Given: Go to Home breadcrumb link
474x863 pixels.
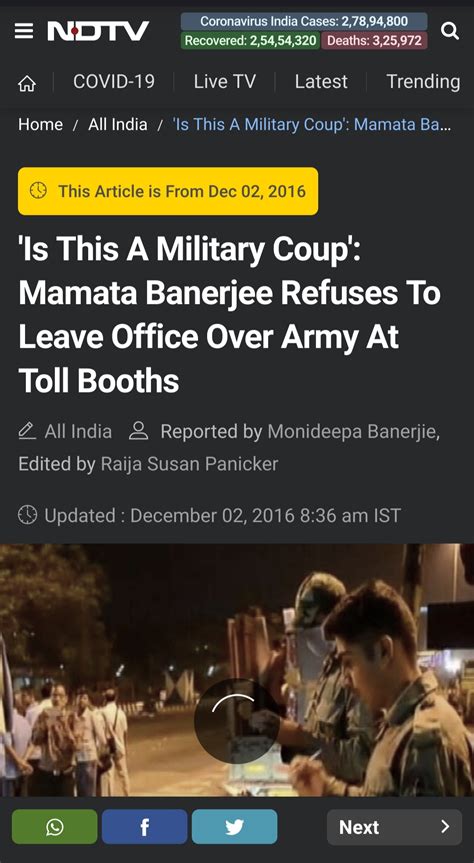Looking at the screenshot, I should click(x=40, y=124).
